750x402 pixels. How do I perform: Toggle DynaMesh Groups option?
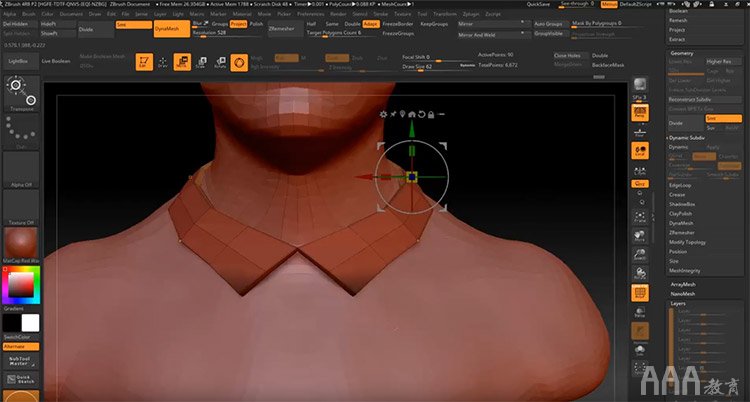pyautogui.click(x=220, y=23)
